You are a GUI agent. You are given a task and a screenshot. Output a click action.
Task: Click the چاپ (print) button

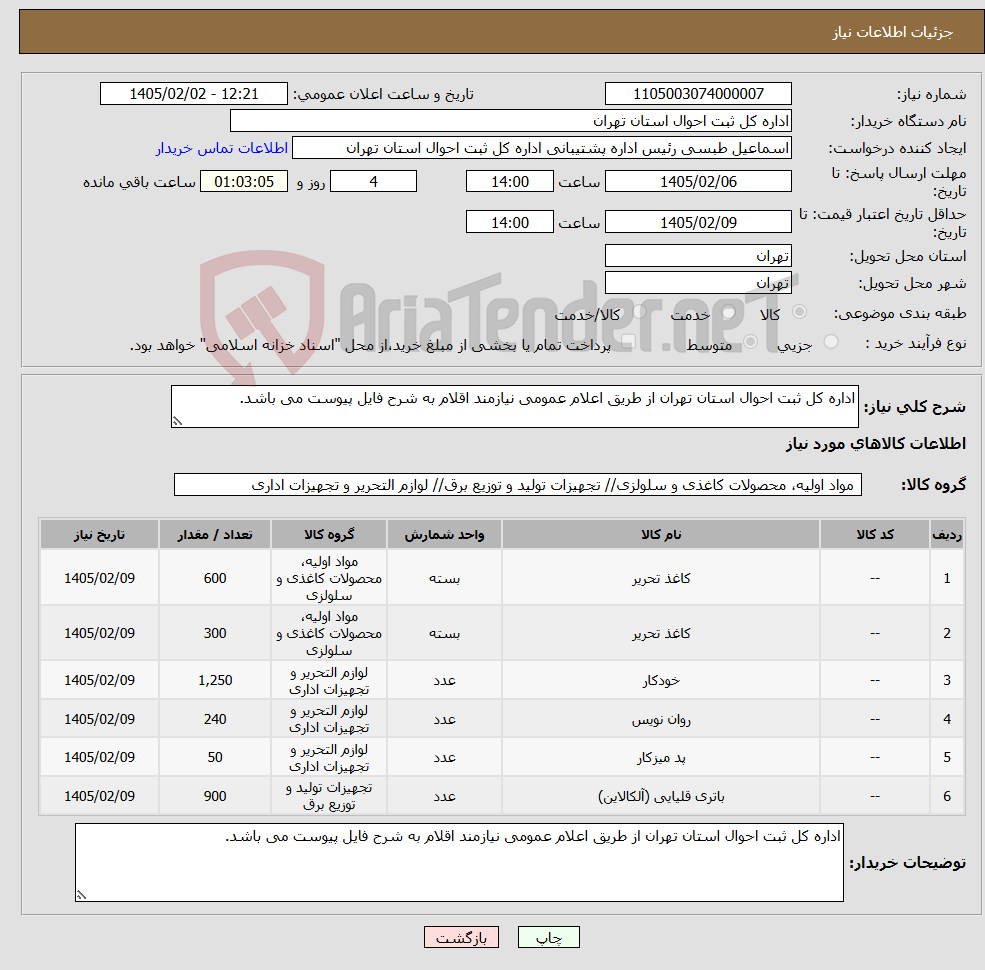pos(548,937)
